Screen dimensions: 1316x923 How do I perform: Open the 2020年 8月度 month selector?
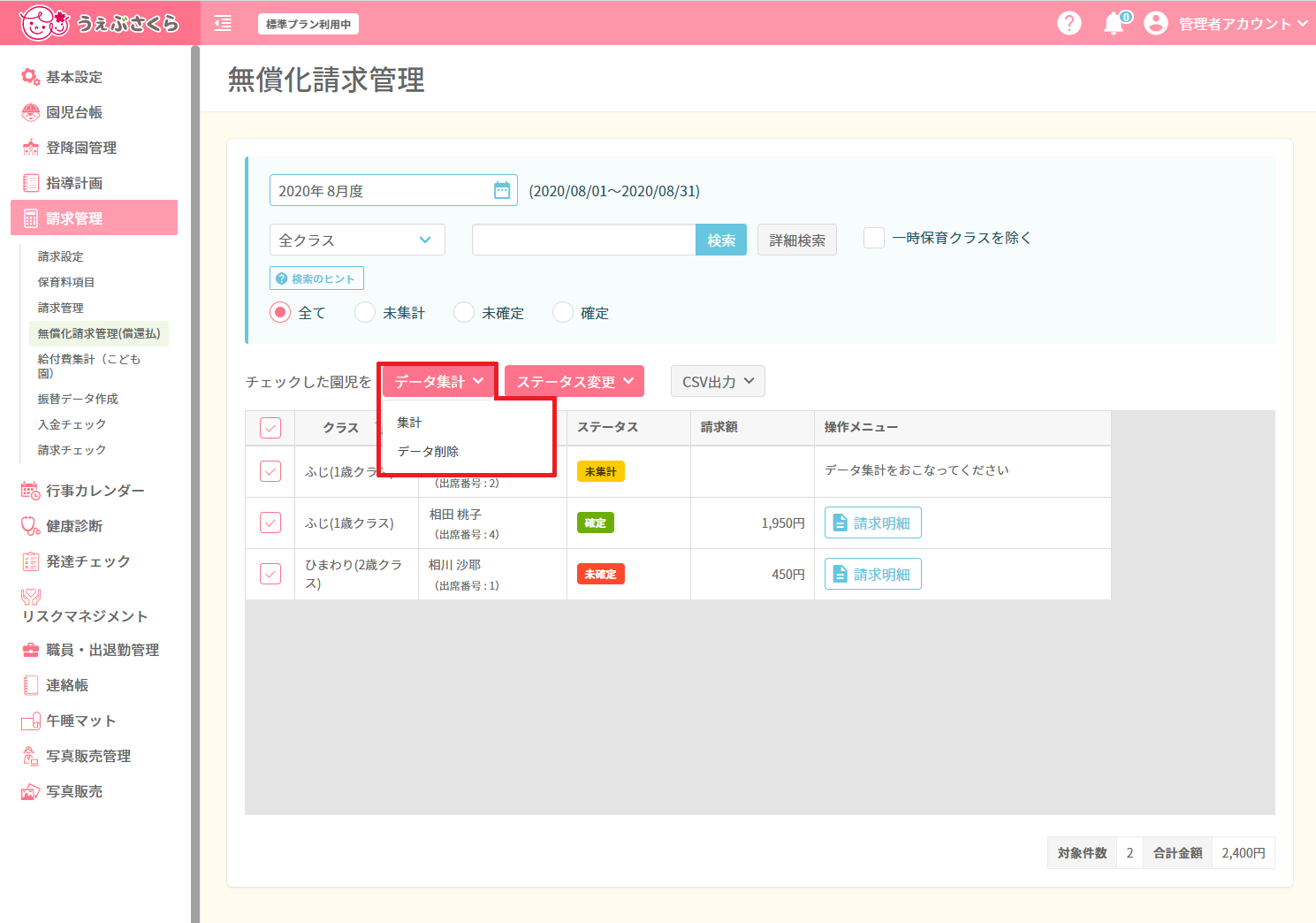pyautogui.click(x=393, y=190)
